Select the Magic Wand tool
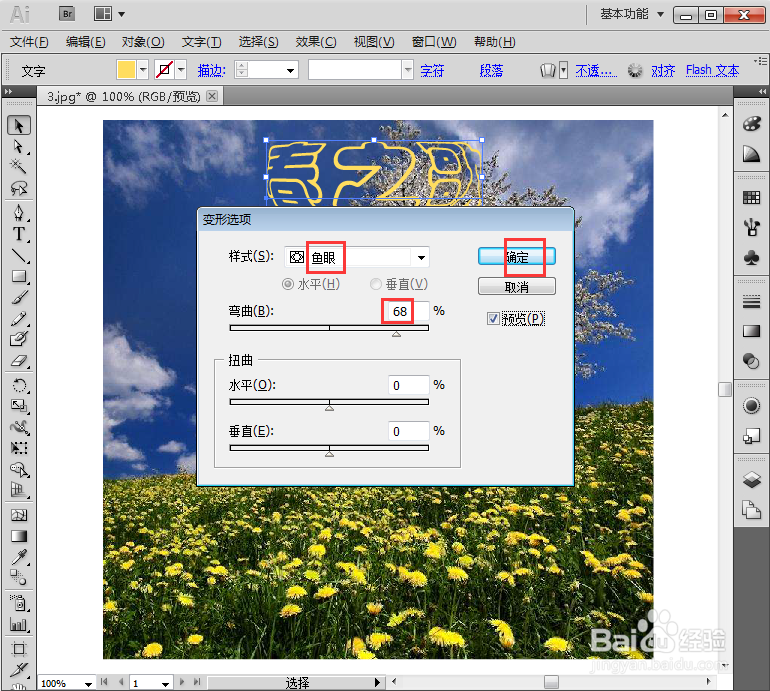Viewport: 770px width, 691px height. 19,167
